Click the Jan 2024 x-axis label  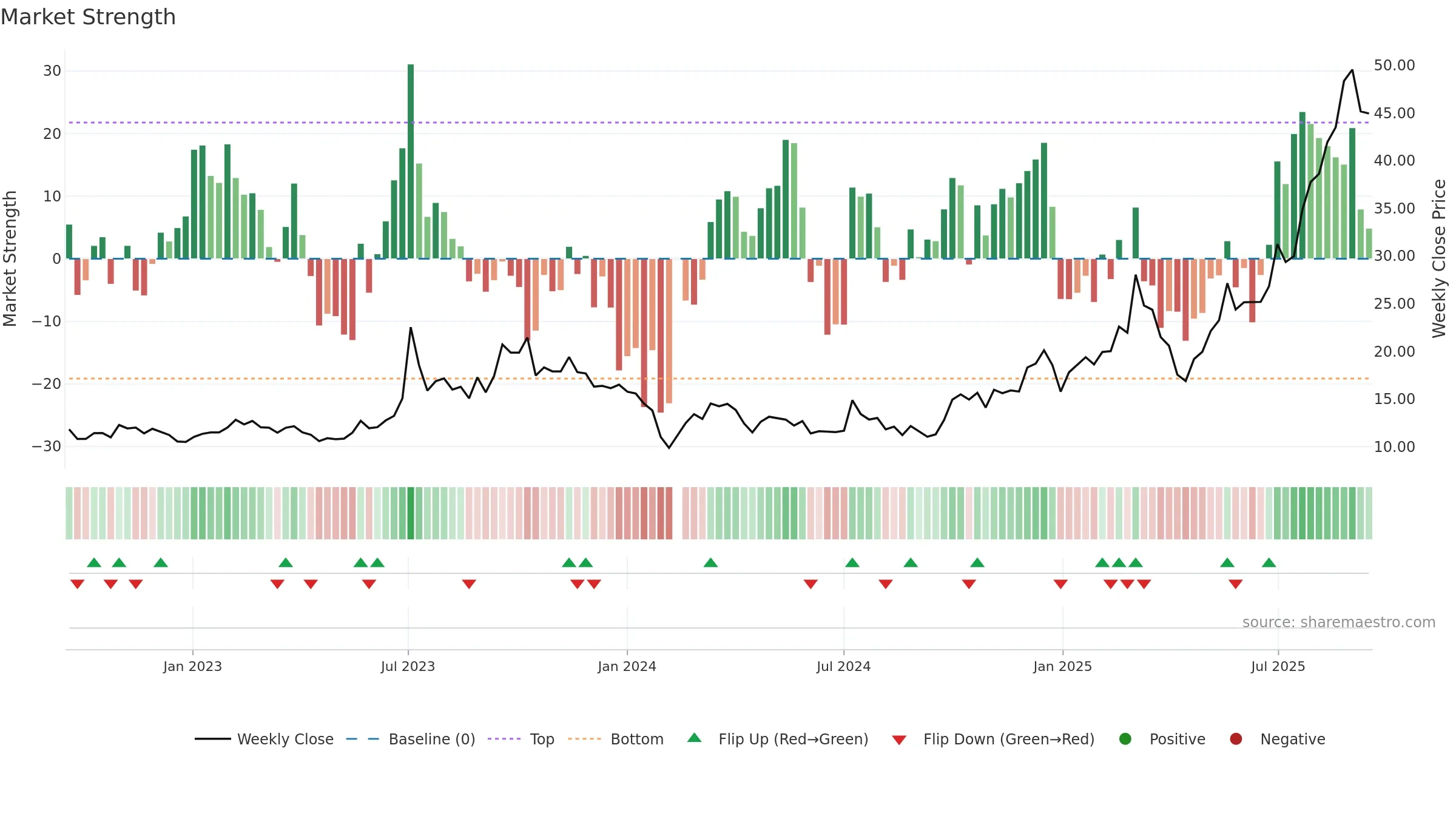tap(627, 666)
